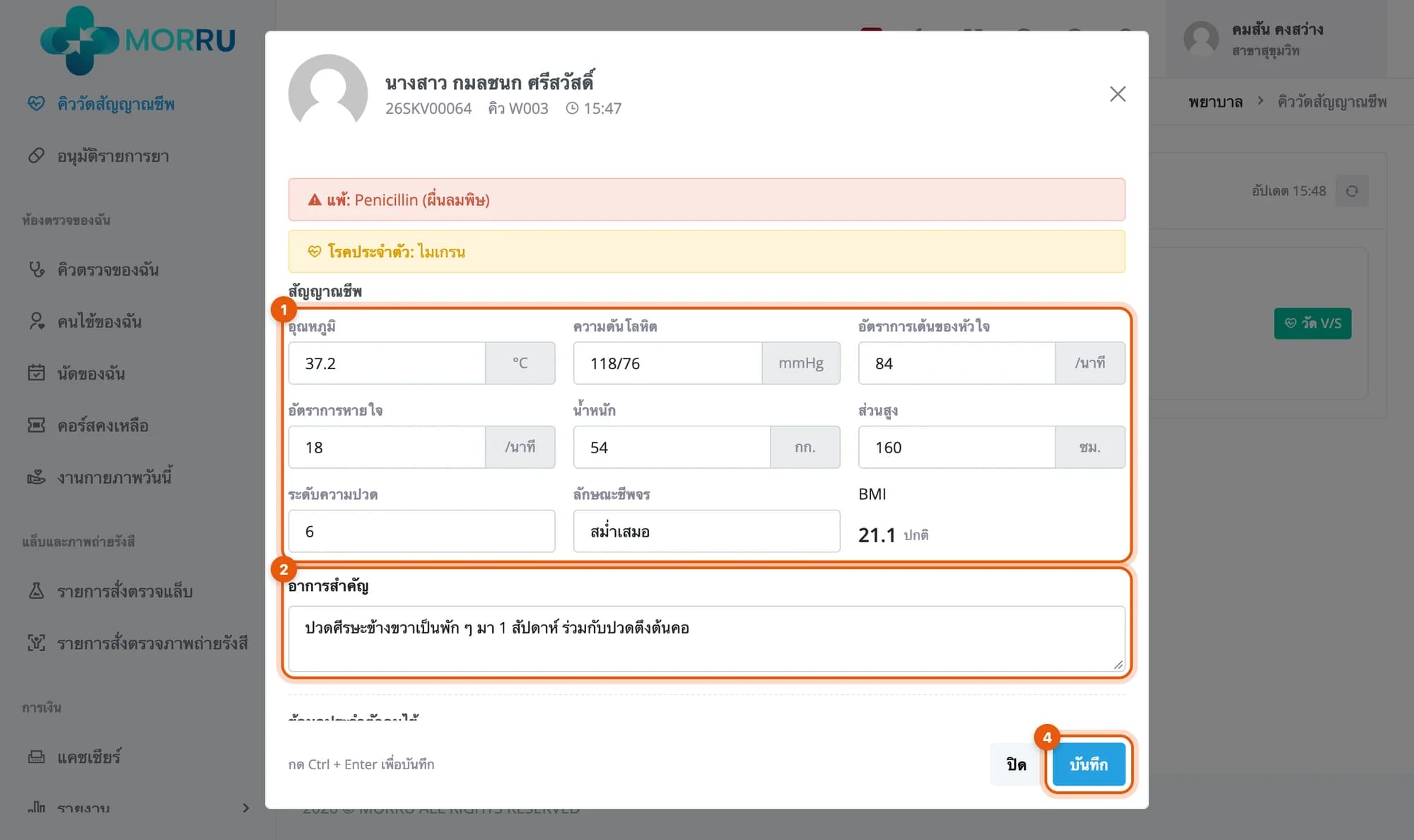Viewport: 1414px width, 840px height.
Task: Click the ไมเกรน chronic disease banner
Action: [x=706, y=251]
